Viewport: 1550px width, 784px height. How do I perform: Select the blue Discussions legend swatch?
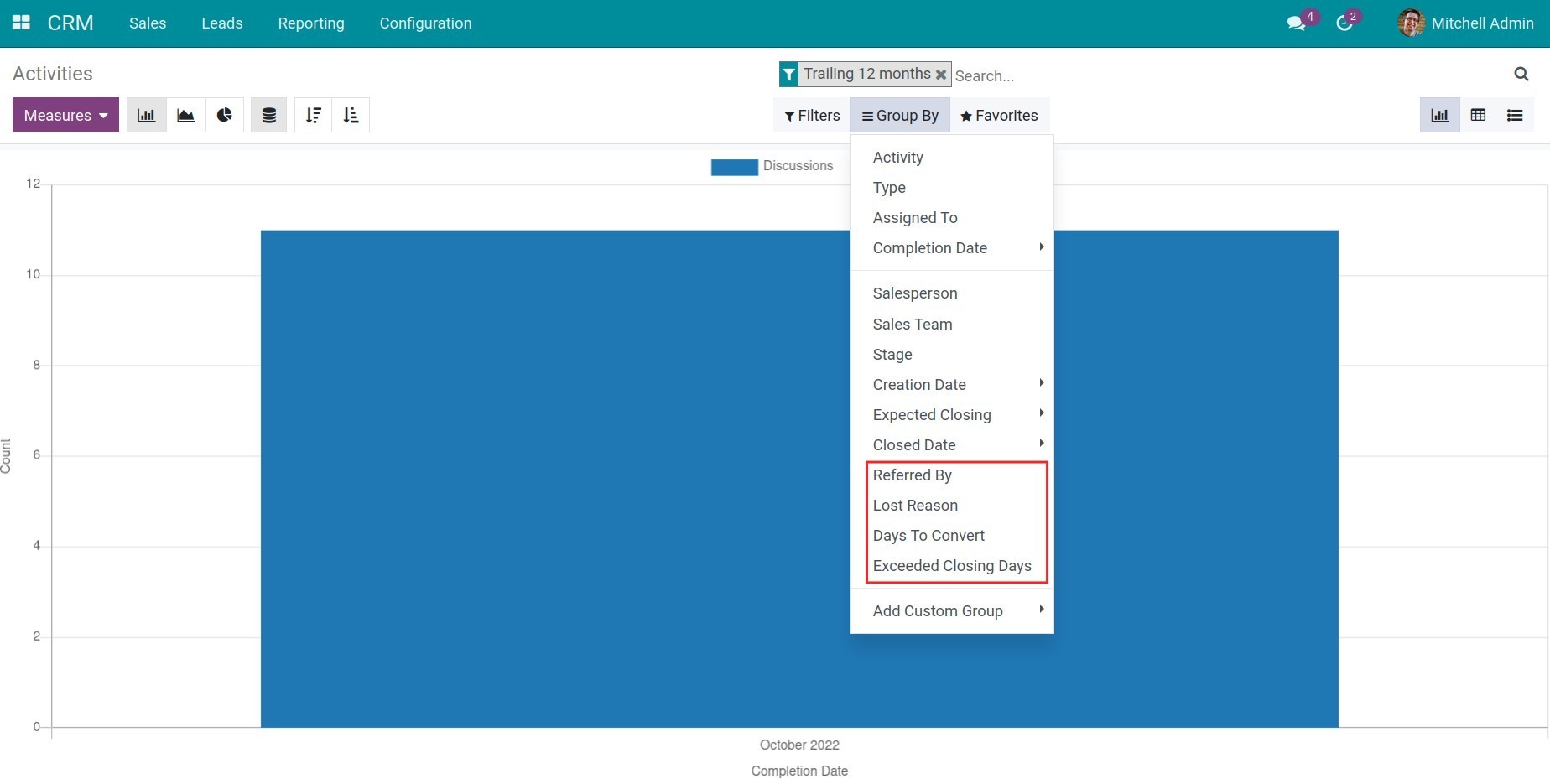(x=733, y=167)
